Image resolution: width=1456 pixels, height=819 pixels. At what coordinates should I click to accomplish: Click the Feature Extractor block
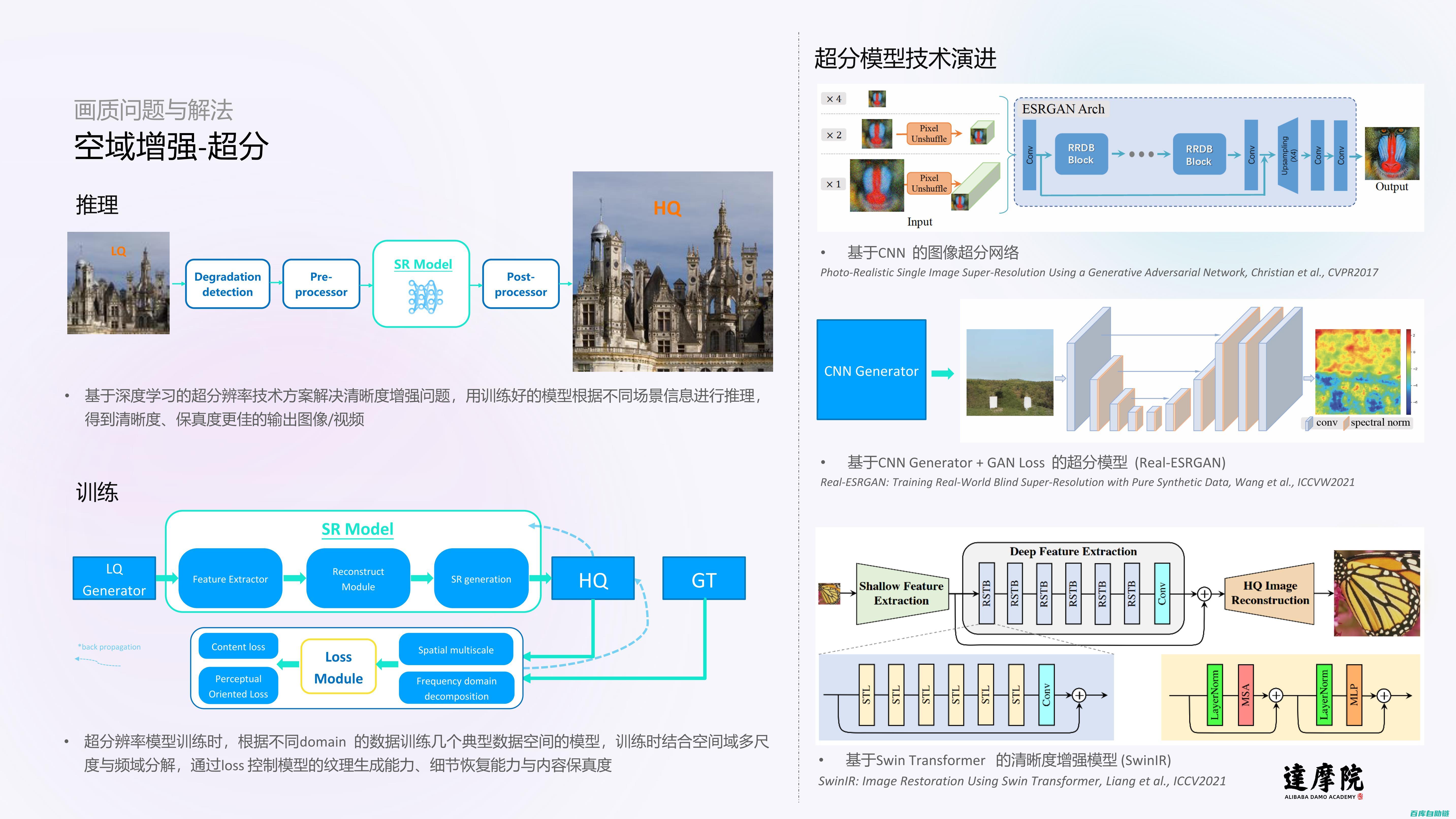click(230, 578)
